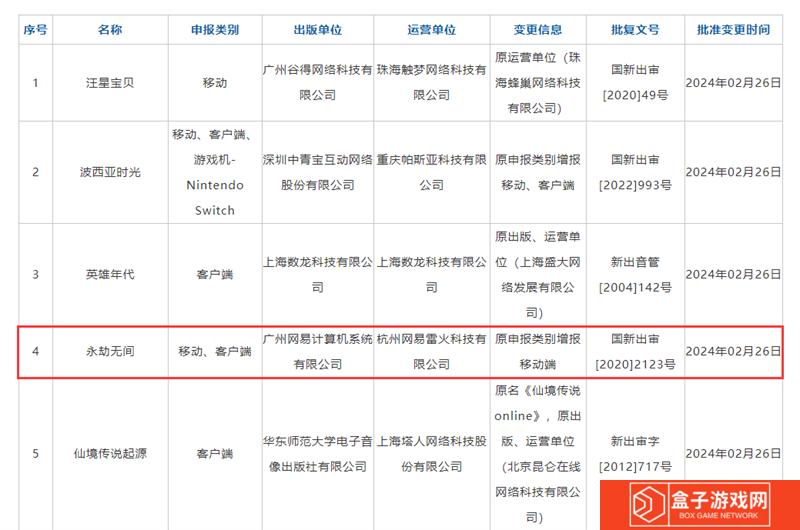Click approval number 国新出审[2022]993号
The image size is (800, 530).
(x=635, y=172)
